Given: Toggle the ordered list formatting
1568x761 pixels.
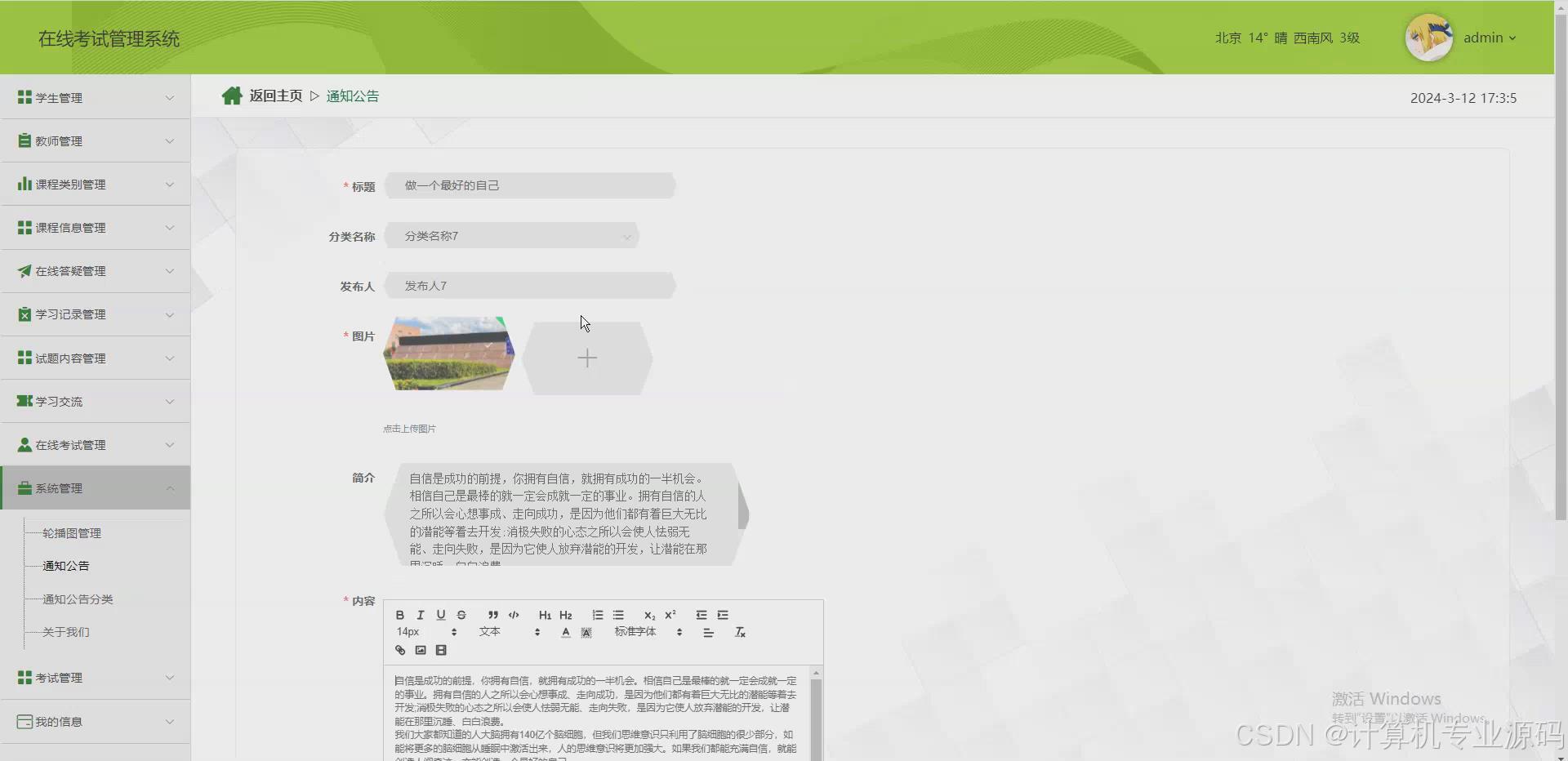Looking at the screenshot, I should (597, 615).
